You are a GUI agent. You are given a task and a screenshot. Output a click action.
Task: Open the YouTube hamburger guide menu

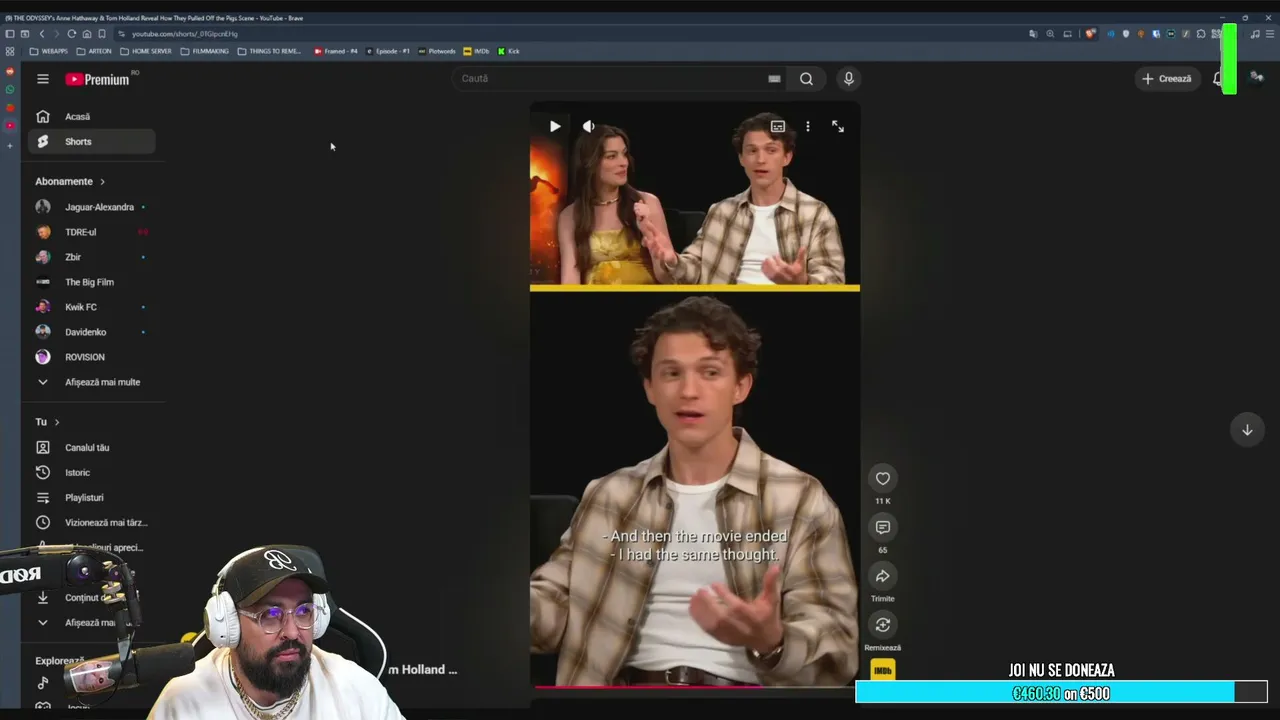click(x=43, y=79)
